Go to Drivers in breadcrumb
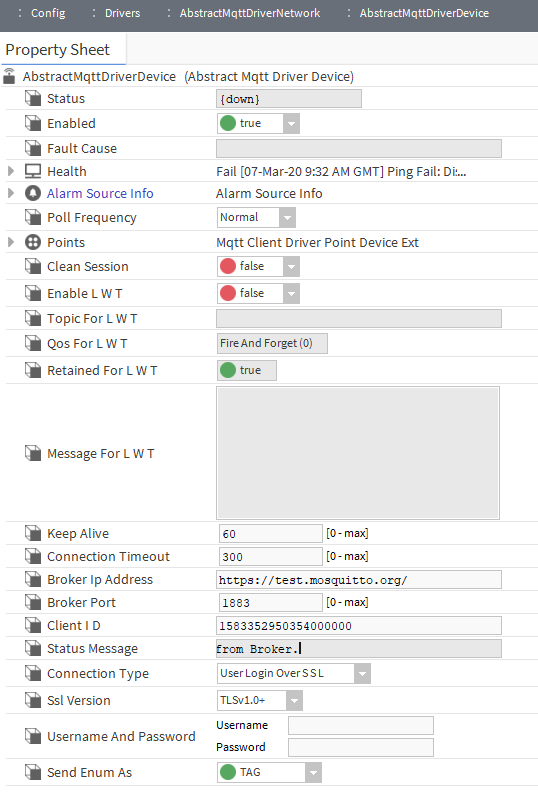Image resolution: width=538 pixels, height=801 pixels. (x=123, y=13)
